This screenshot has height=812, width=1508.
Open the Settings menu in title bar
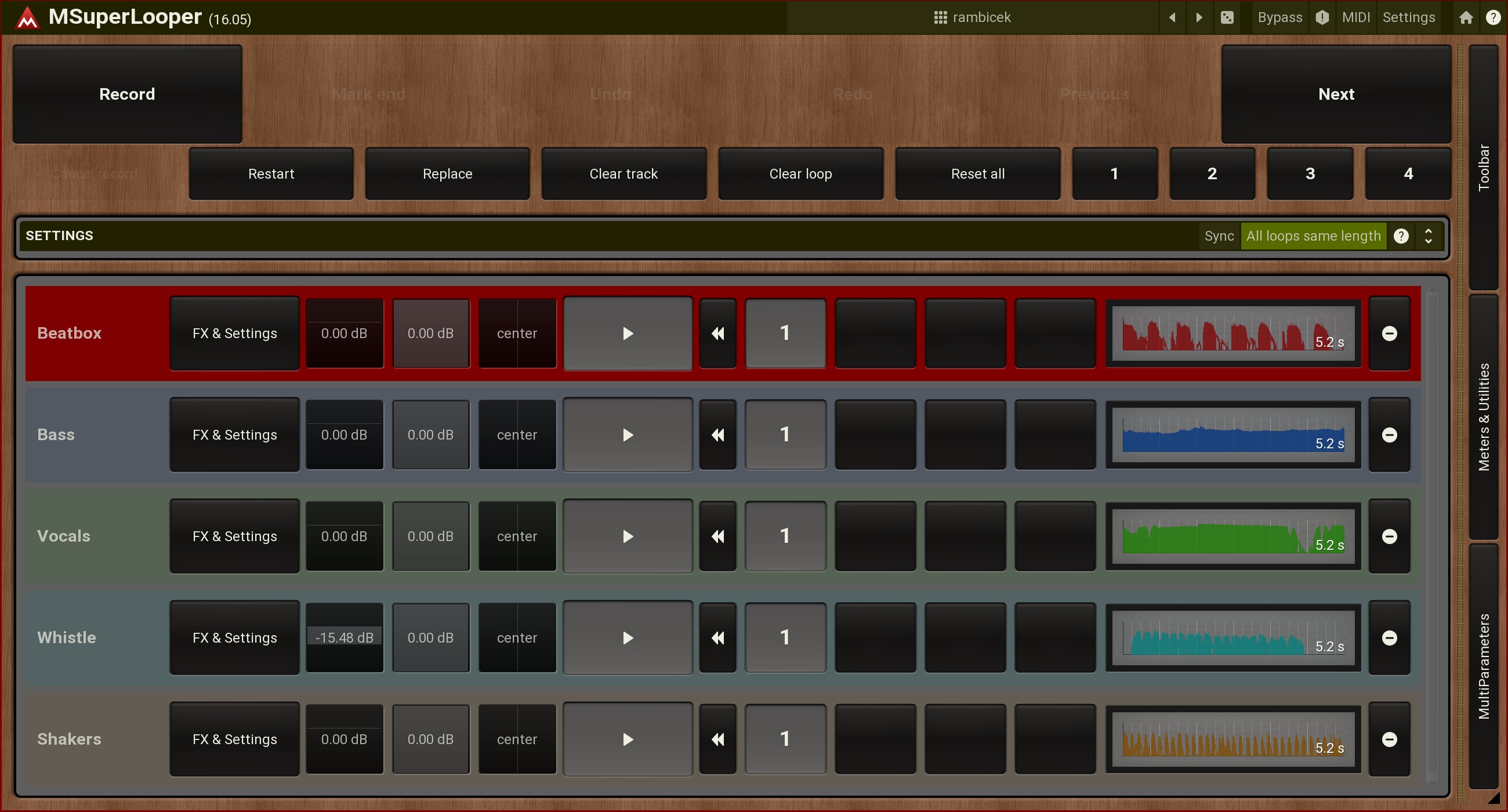click(x=1408, y=17)
